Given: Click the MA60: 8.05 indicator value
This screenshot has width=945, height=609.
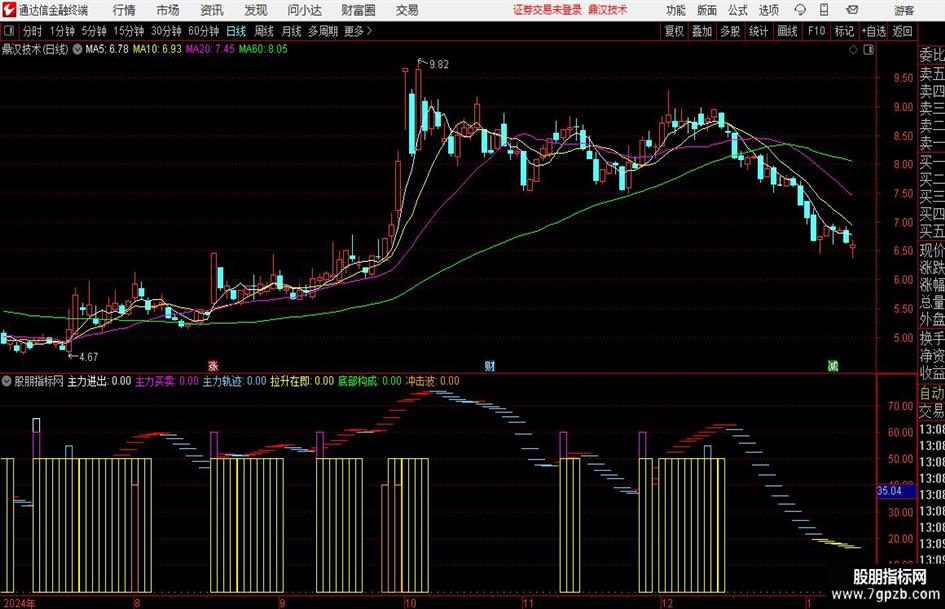Looking at the screenshot, I should (x=263, y=49).
